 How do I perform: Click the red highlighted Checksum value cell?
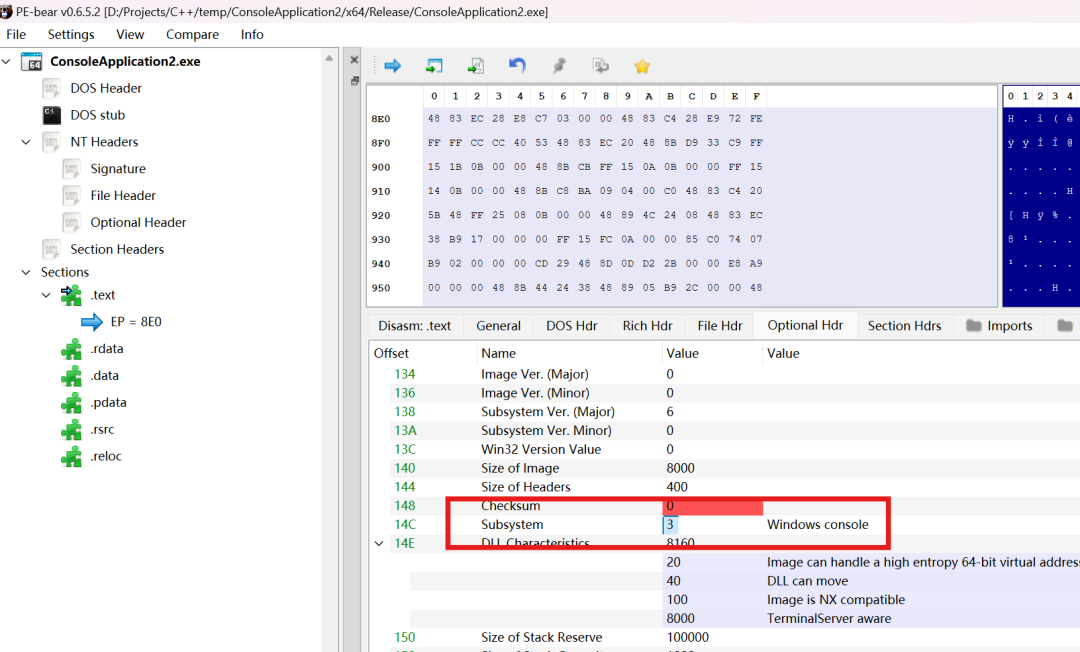pos(712,506)
